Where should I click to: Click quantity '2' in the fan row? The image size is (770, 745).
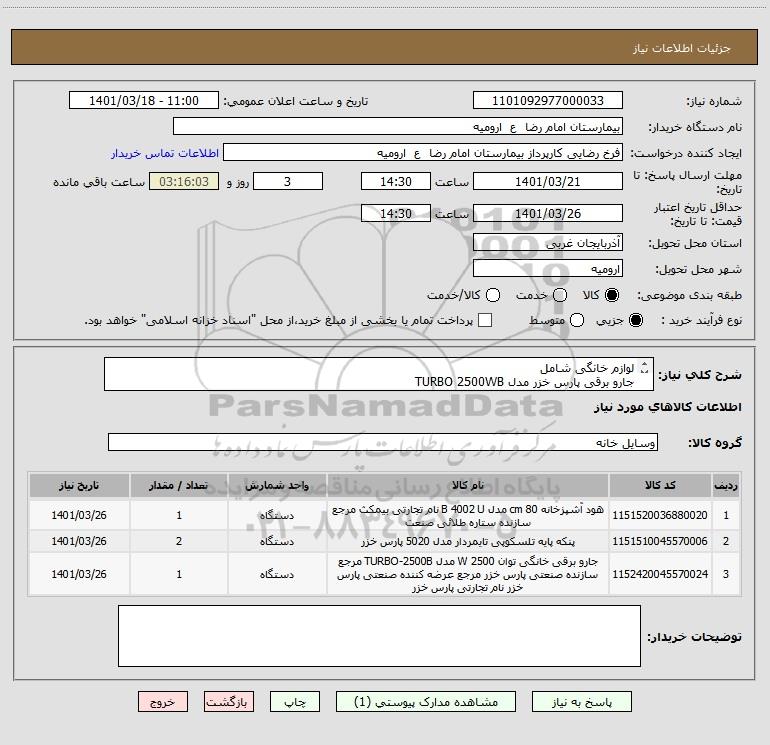click(x=179, y=541)
